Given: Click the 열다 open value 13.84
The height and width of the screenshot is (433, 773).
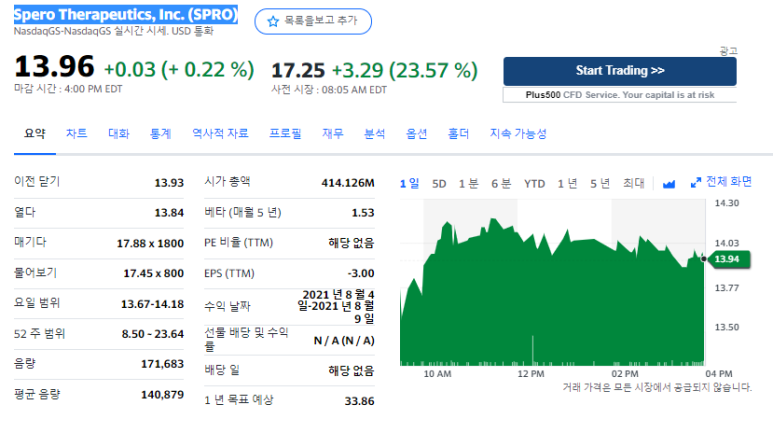Looking at the screenshot, I should (x=169, y=213).
